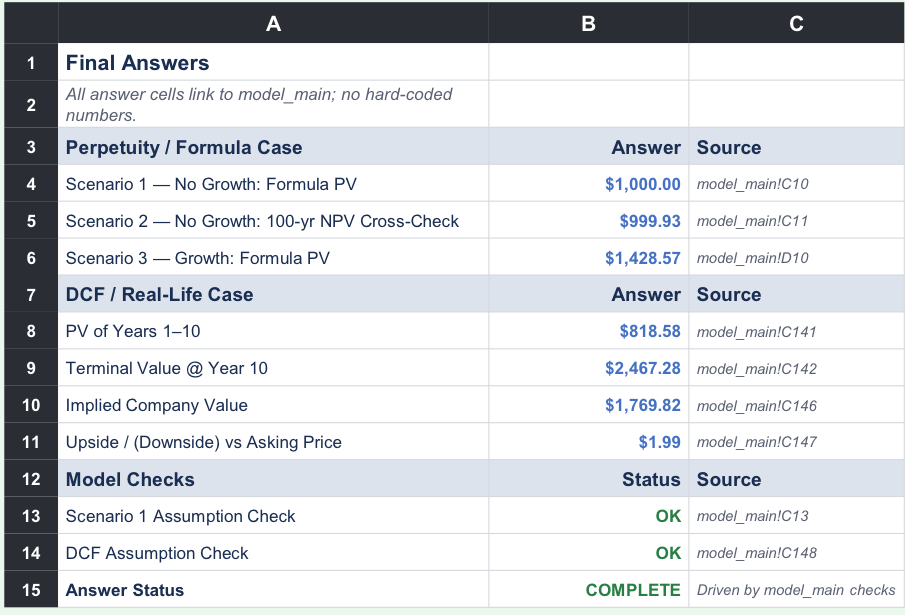Select row 3 header

coord(31,147)
